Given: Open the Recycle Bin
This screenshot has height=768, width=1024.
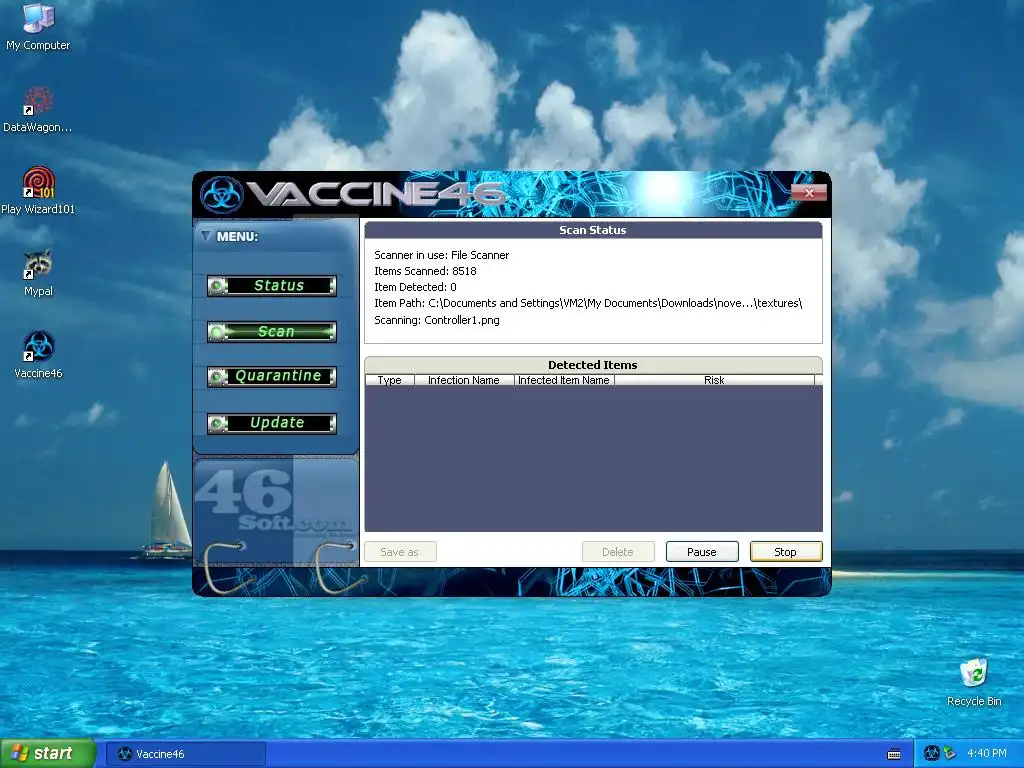Looking at the screenshot, I should (974, 682).
